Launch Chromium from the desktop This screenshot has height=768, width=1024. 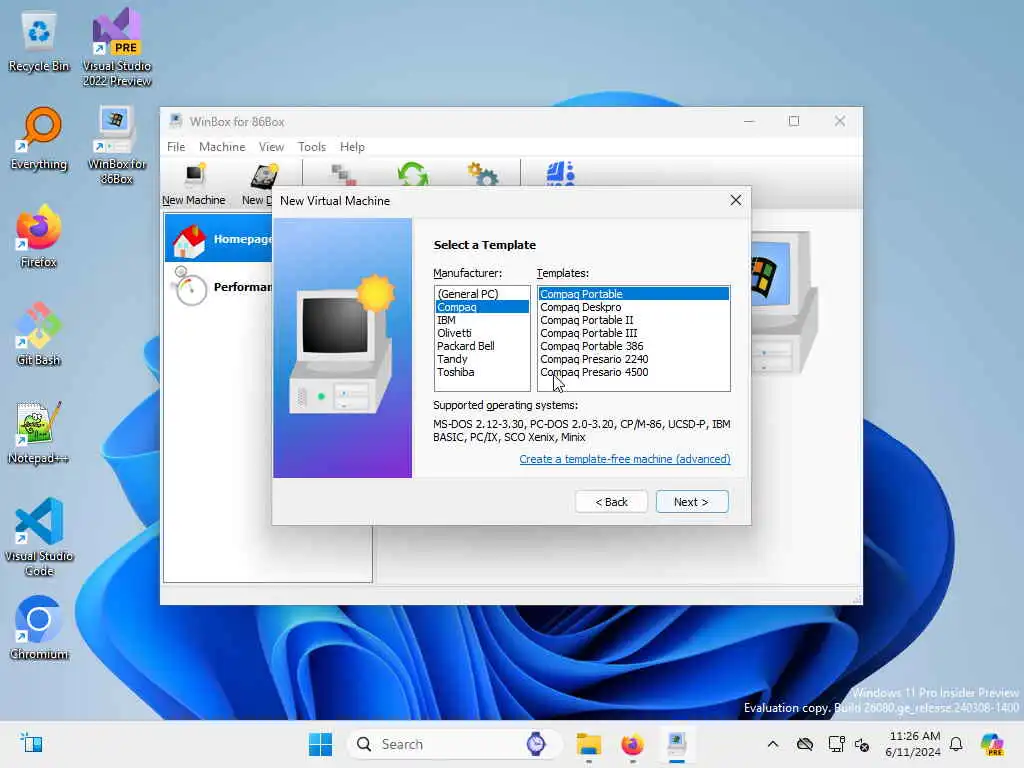[39, 628]
